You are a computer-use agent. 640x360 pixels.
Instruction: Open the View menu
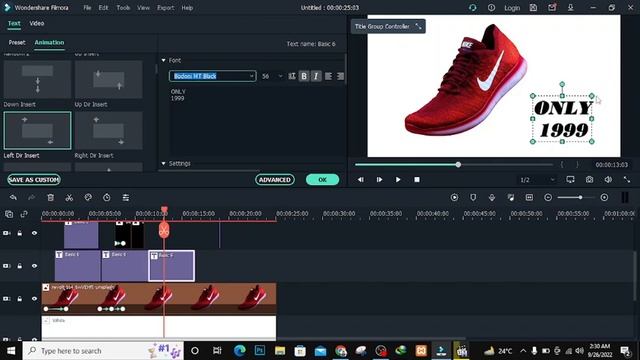(143, 8)
